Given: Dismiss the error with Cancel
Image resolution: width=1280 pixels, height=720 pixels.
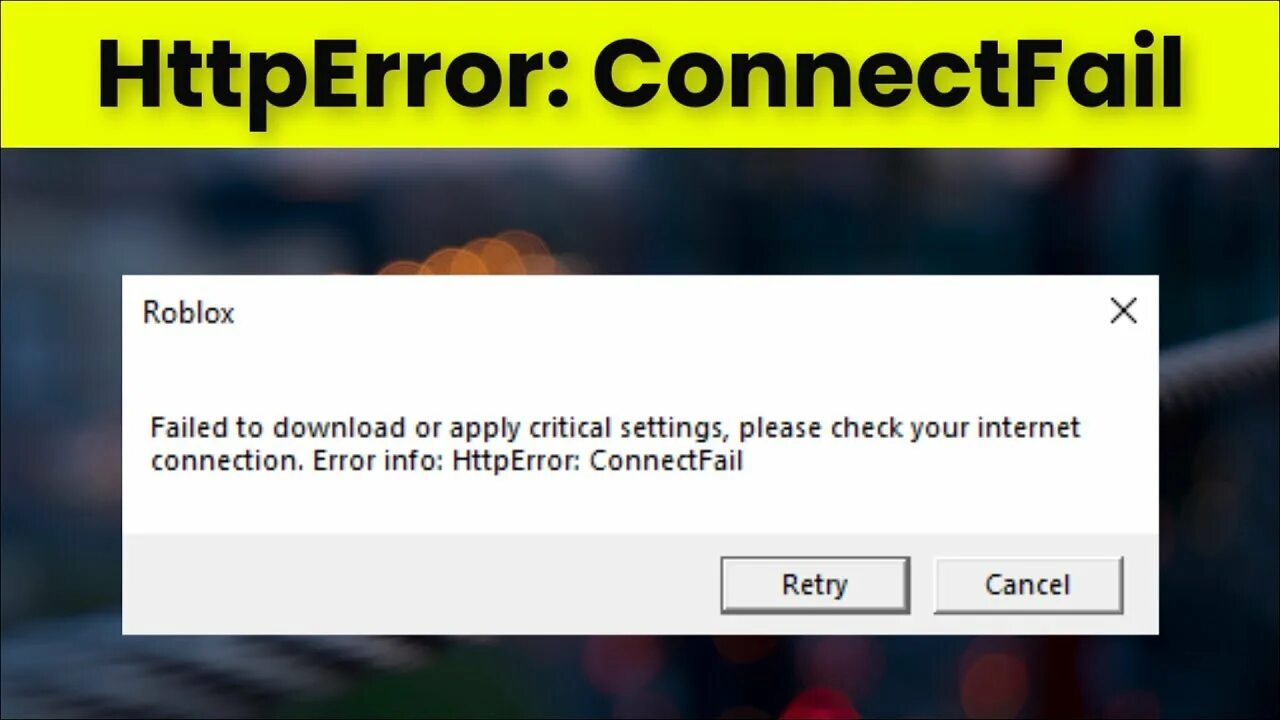Looking at the screenshot, I should point(1028,585).
